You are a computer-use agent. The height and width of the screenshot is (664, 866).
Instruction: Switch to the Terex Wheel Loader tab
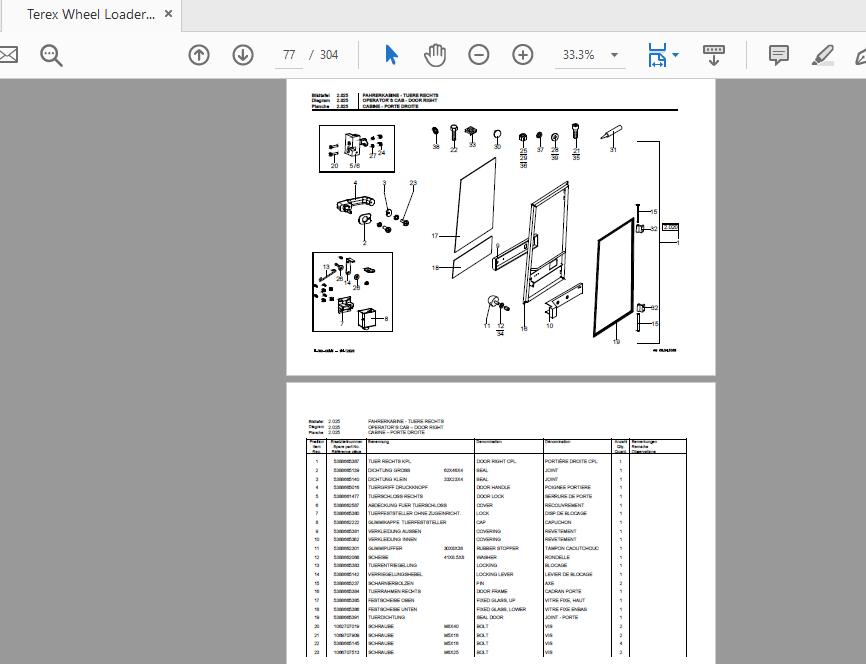[x=90, y=15]
